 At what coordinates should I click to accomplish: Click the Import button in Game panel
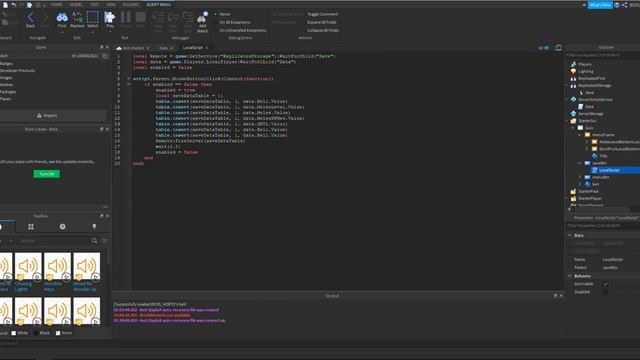(x=47, y=116)
